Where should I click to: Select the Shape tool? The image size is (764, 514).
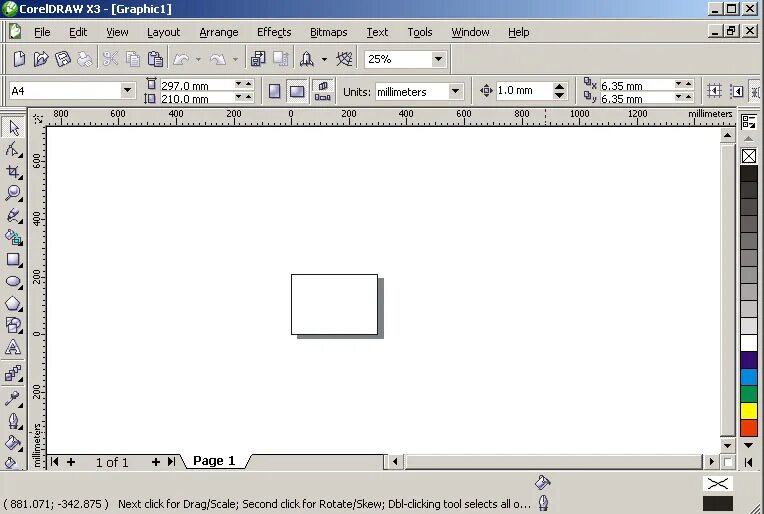coord(13,149)
